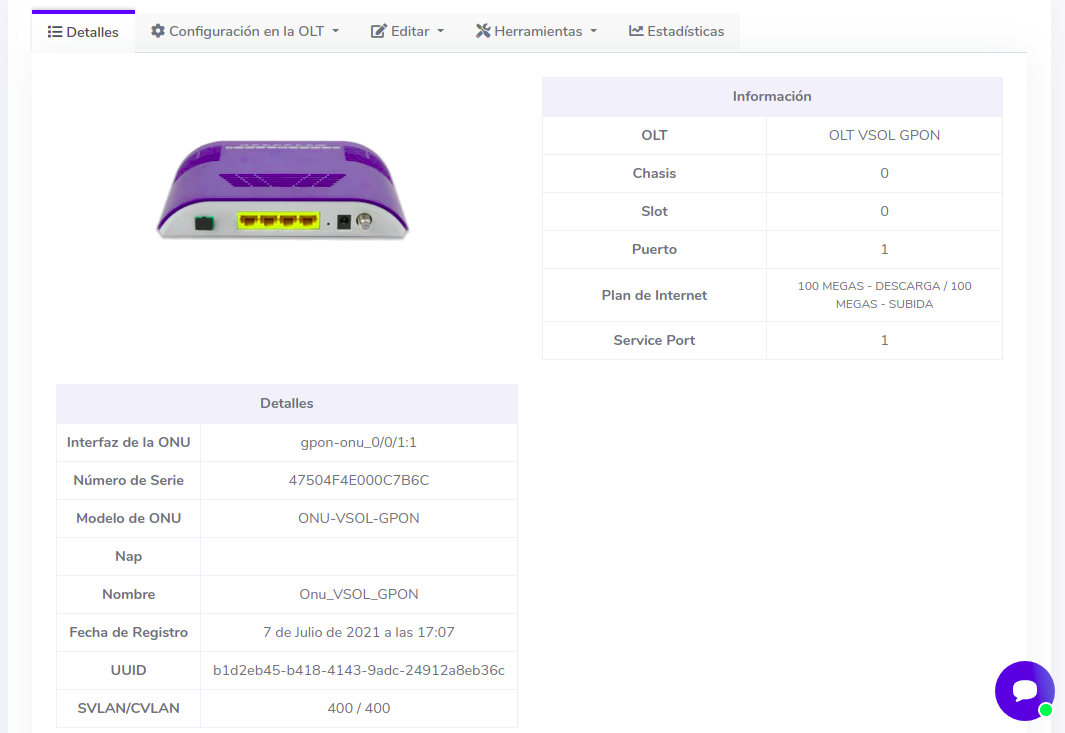Viewport: 1065px width, 733px height.
Task: Click the UUID value in Detalles table
Action: pos(359,670)
